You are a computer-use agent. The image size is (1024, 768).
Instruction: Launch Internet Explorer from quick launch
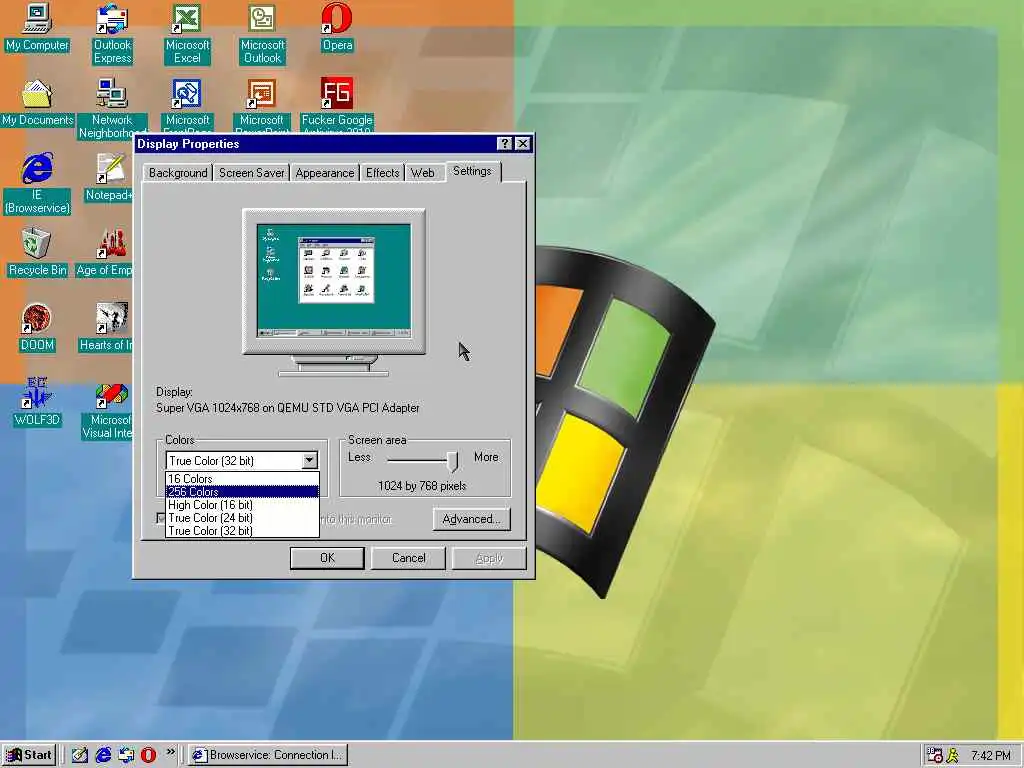(x=103, y=755)
